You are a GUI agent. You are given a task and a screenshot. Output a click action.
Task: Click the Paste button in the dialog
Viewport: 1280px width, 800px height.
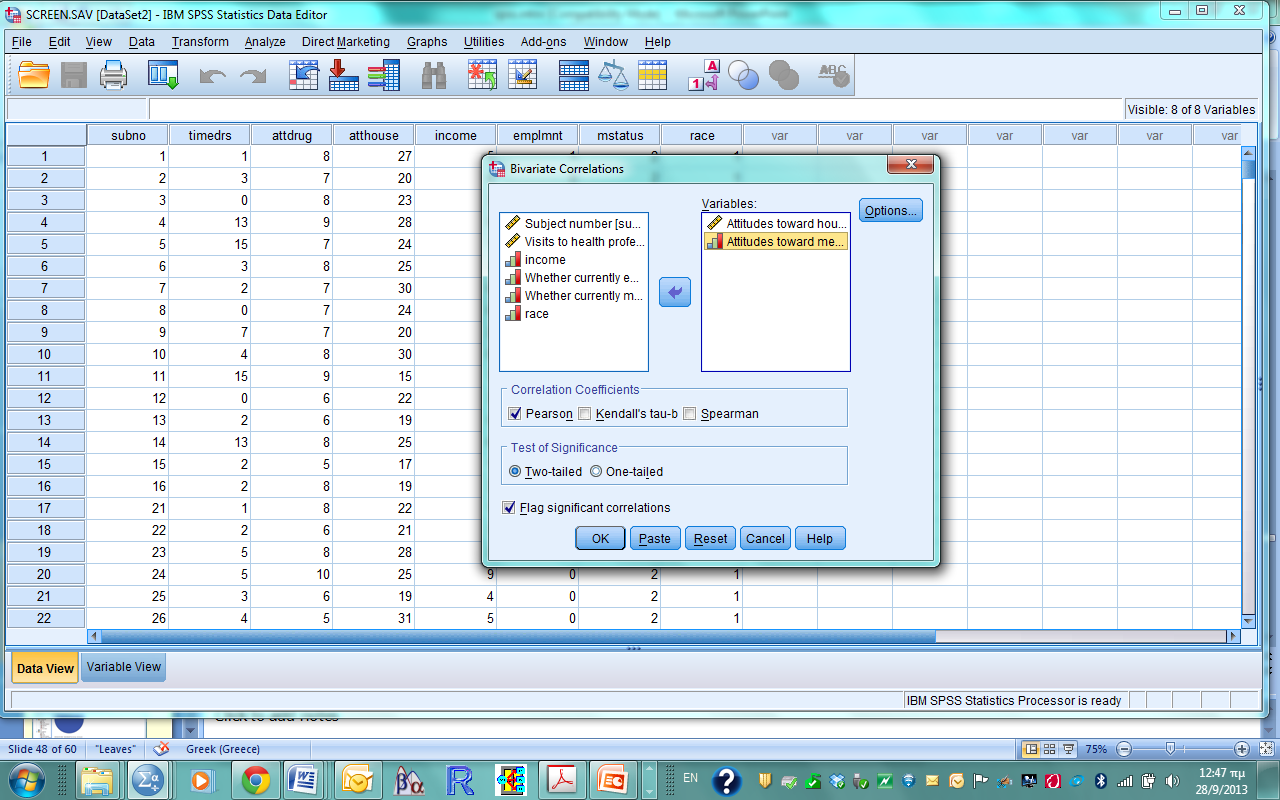(655, 538)
